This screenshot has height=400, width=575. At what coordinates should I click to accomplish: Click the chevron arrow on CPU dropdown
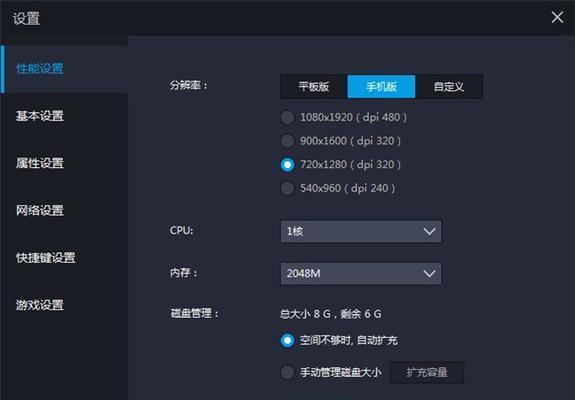429,231
